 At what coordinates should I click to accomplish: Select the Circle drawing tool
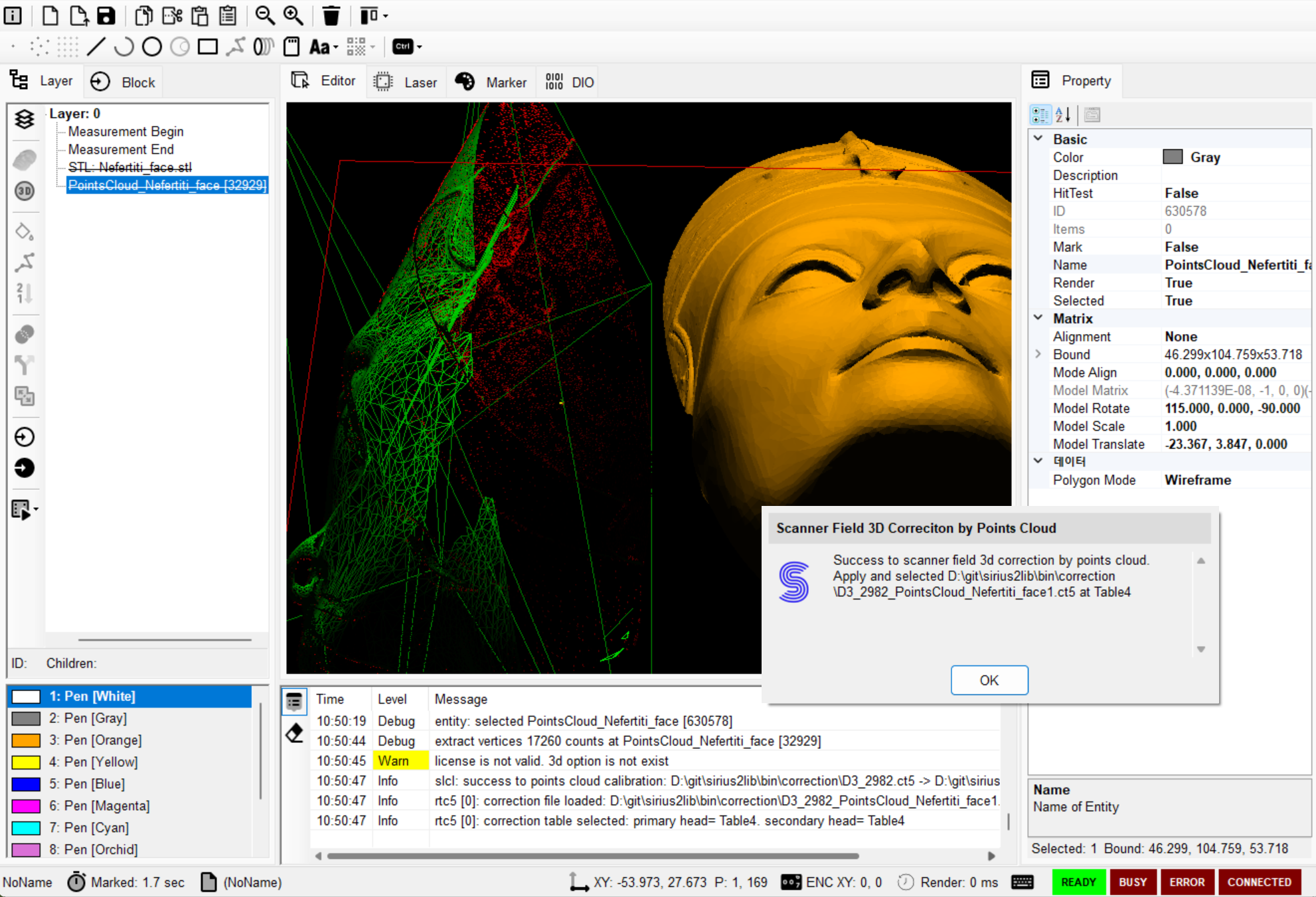(152, 46)
